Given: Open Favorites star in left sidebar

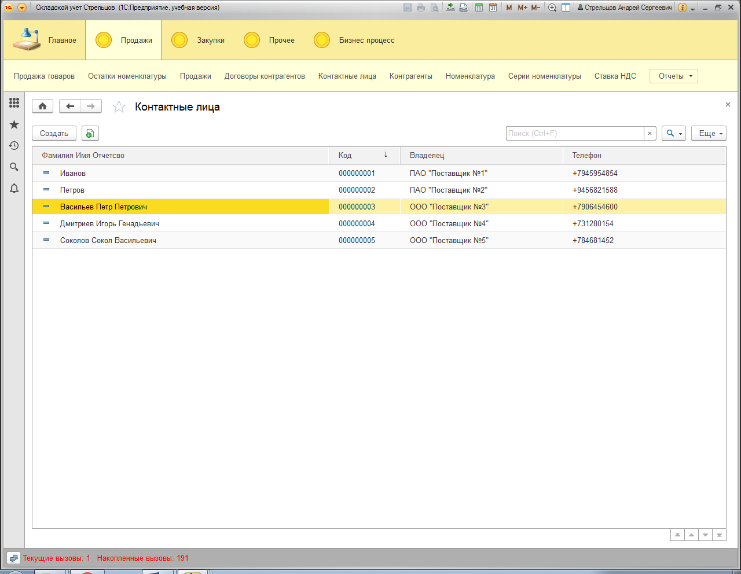Looking at the screenshot, I should tap(14, 124).
